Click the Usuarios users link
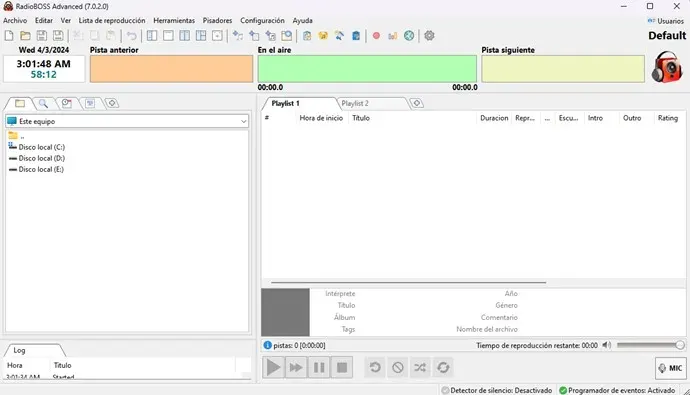 666,21
